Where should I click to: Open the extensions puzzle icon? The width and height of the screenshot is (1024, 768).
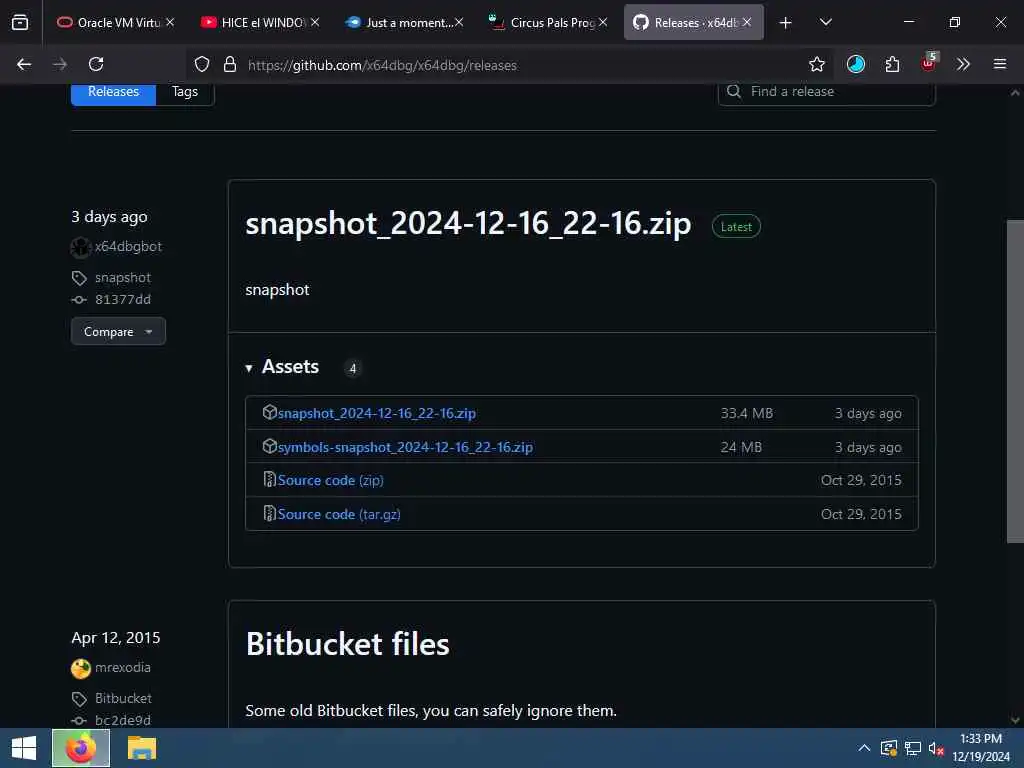pyautogui.click(x=892, y=64)
